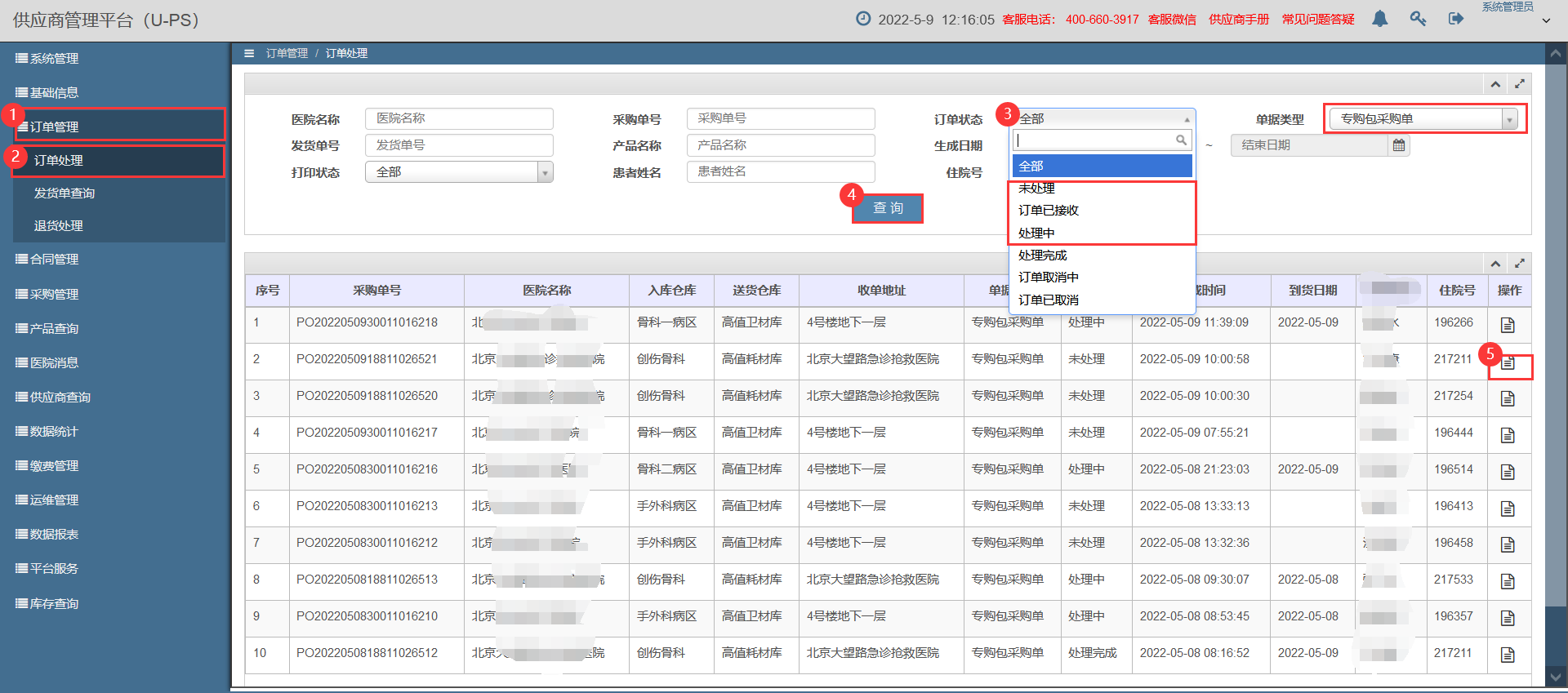Viewport: 1568px width, 693px height.
Task: Open detail icon for order PO202205083001​1016216
Action: coord(1508,472)
